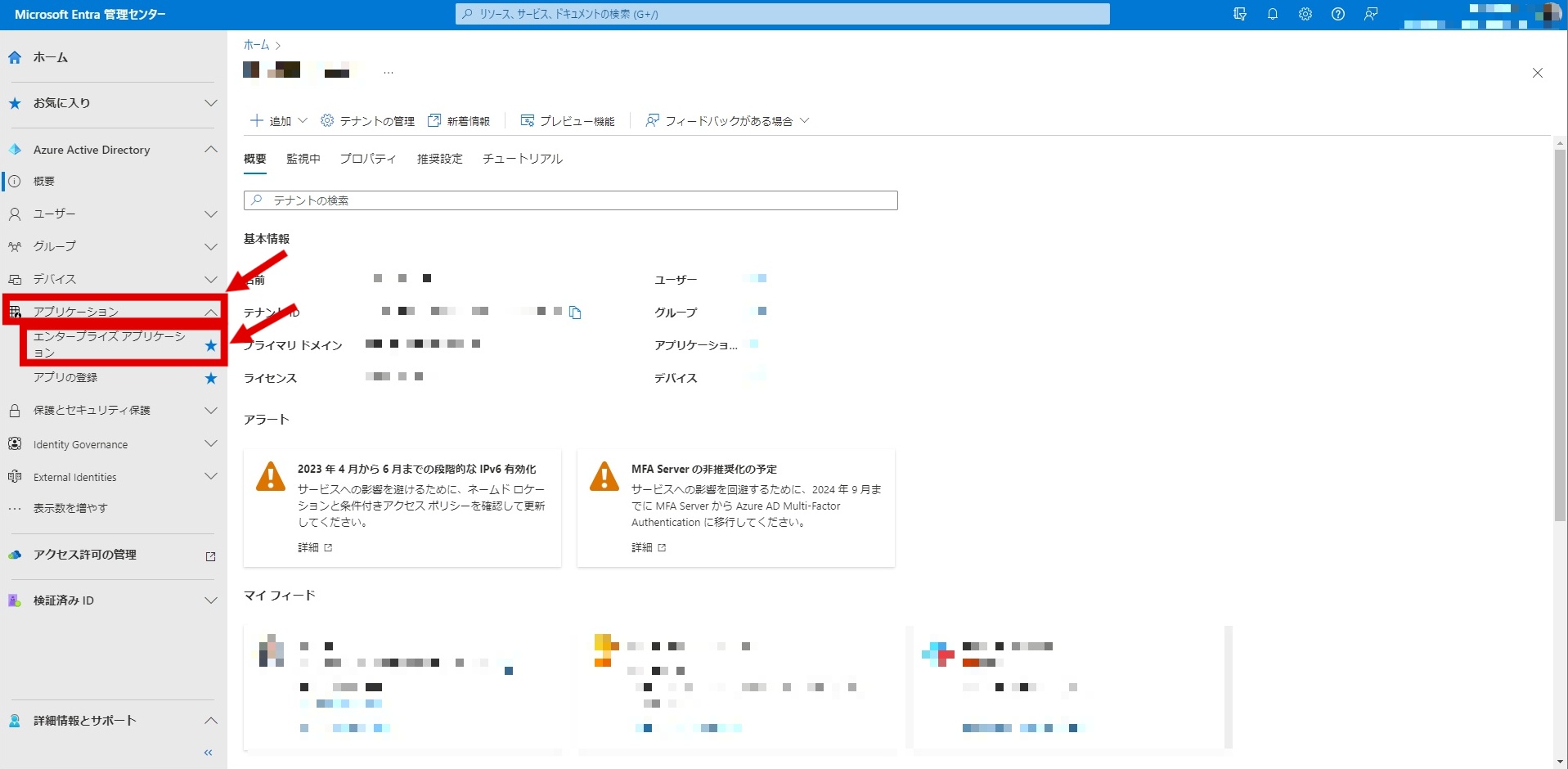Click the ホーム breadcrumb link
The width and height of the screenshot is (1568, 769).
click(256, 45)
